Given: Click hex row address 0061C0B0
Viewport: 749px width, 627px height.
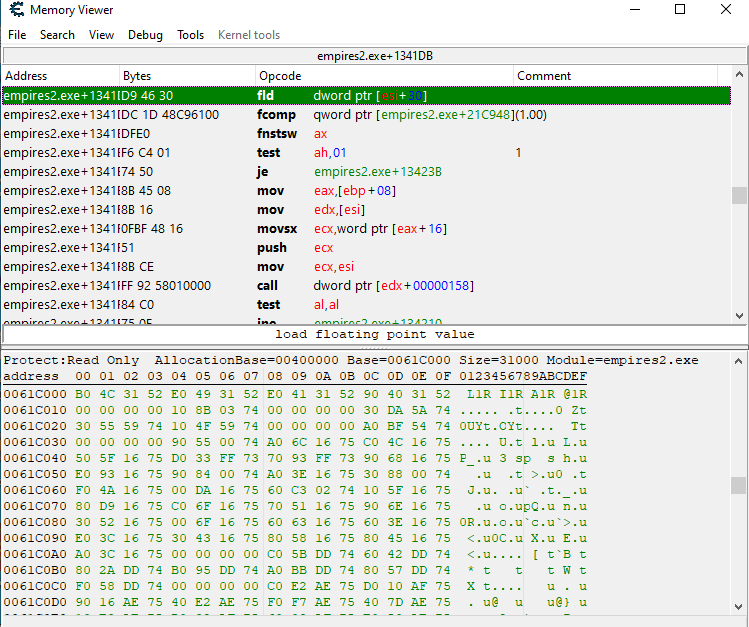Looking at the screenshot, I should [35, 570].
